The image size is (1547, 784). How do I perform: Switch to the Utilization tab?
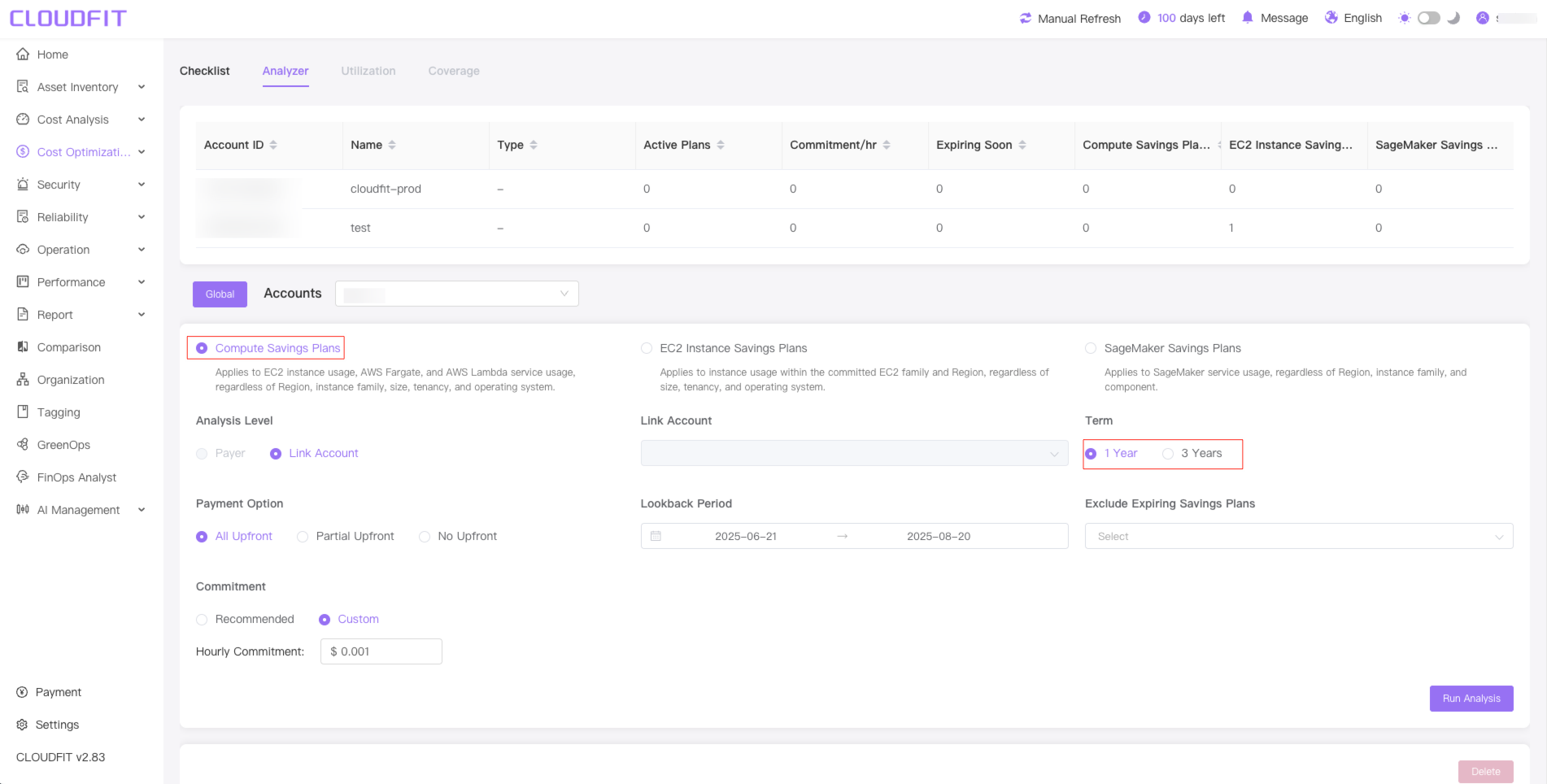pos(368,71)
